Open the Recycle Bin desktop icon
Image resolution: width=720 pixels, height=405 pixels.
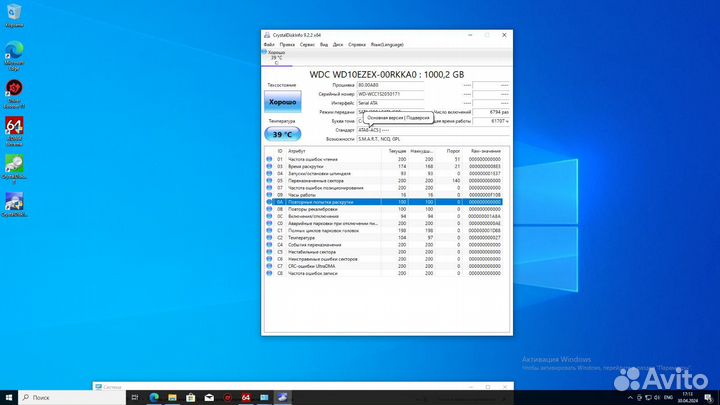click(14, 16)
